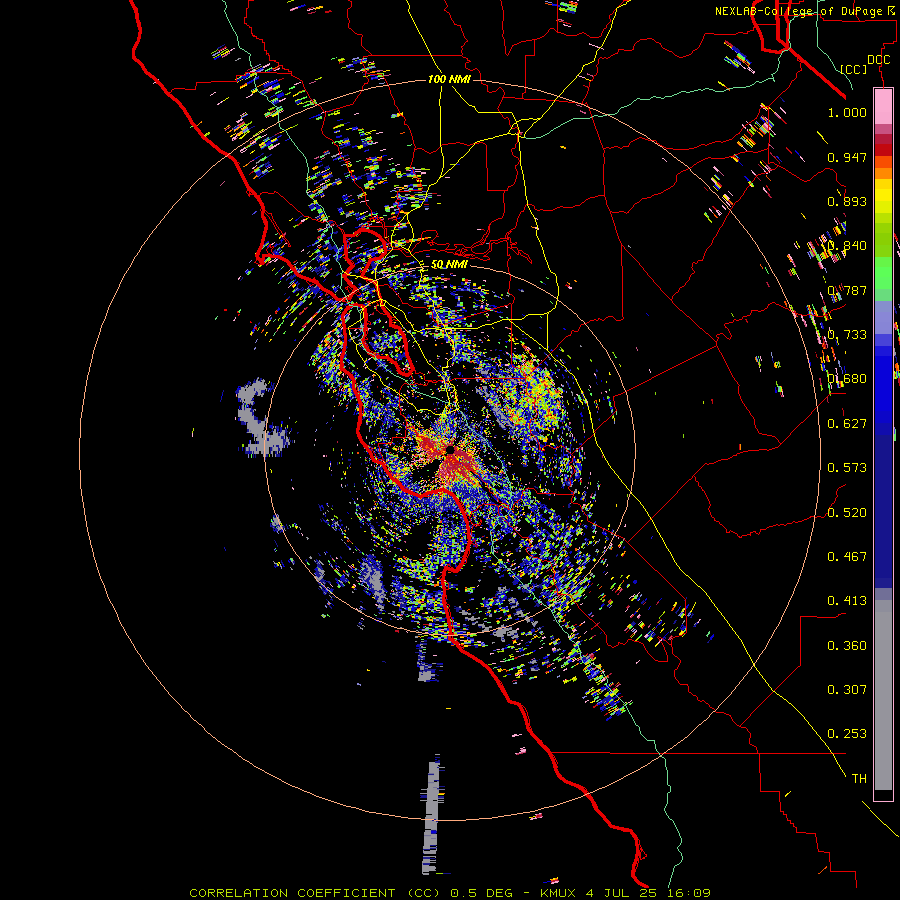Select the 0.733 legend value
This screenshot has height=900, width=900.
click(847, 335)
